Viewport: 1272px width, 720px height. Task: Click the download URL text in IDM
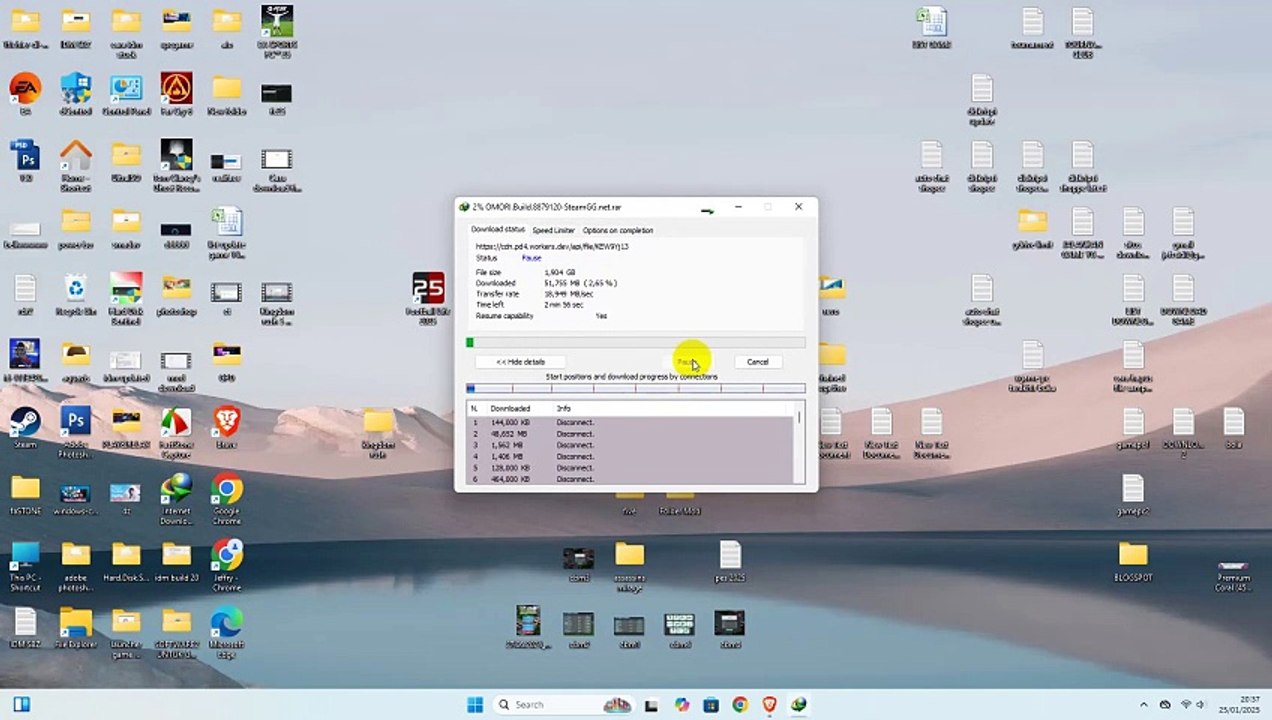point(552,246)
